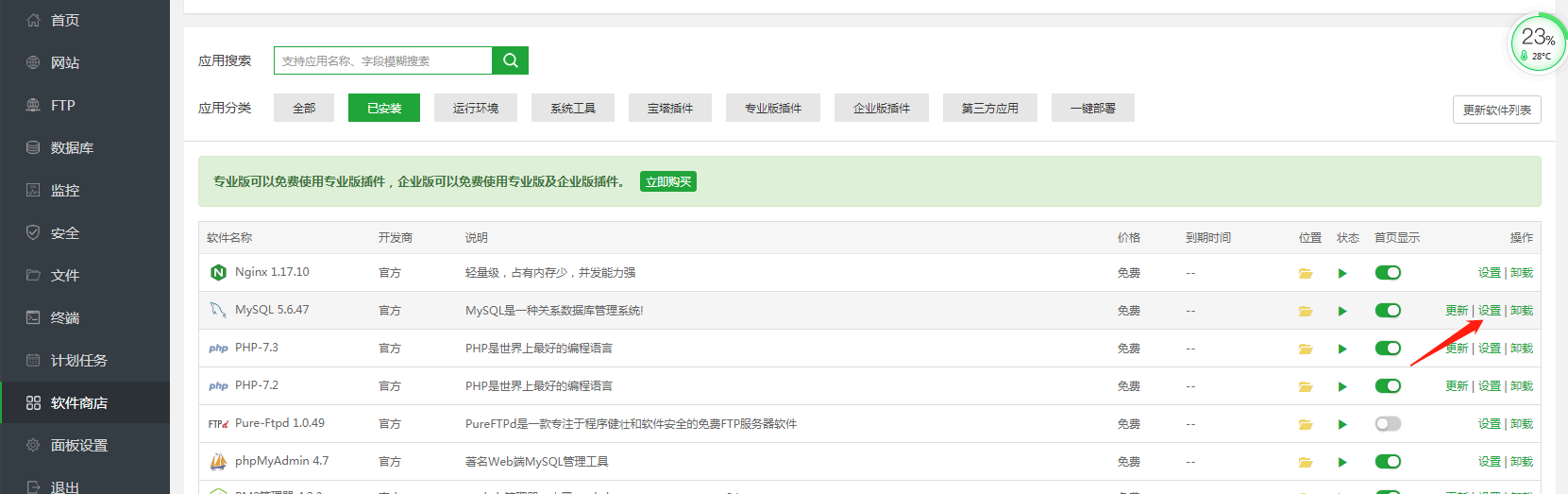1568x494 pixels.
Task: Click play status icon for PHP-7.2
Action: [x=1342, y=386]
